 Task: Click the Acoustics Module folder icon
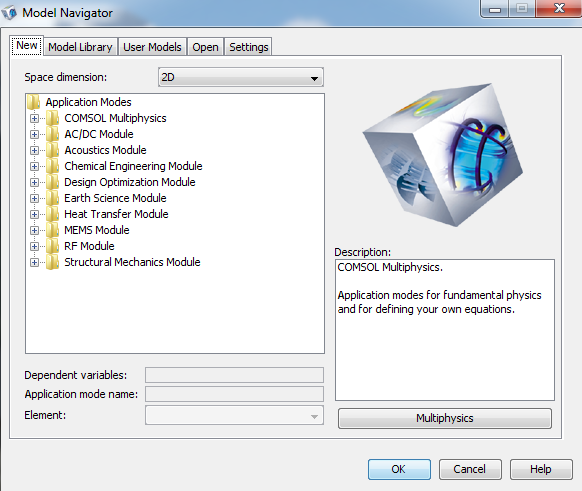coord(53,150)
